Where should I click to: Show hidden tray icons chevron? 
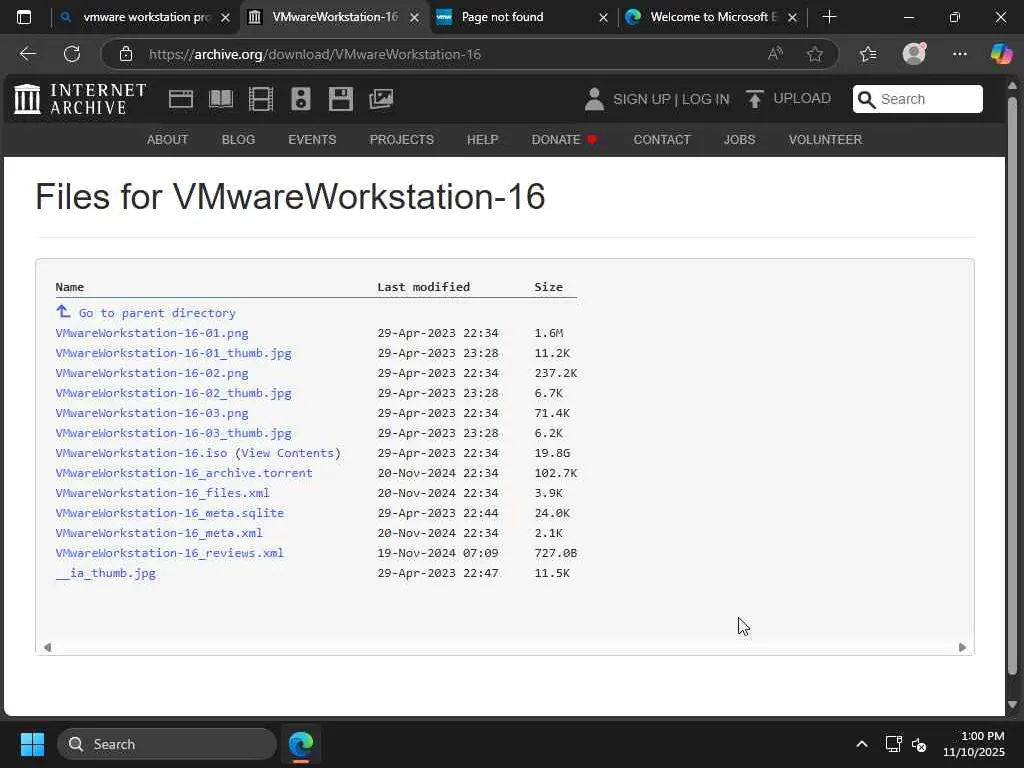click(x=862, y=744)
